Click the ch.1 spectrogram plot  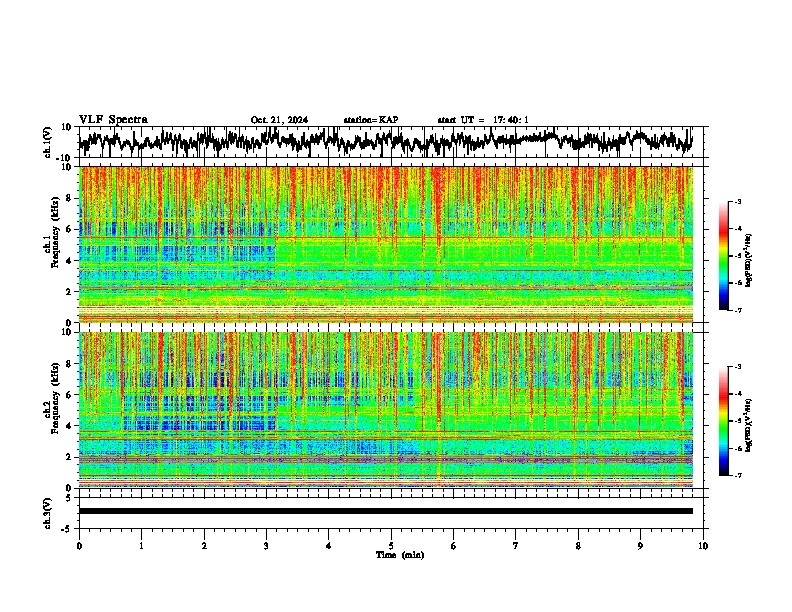(x=386, y=244)
